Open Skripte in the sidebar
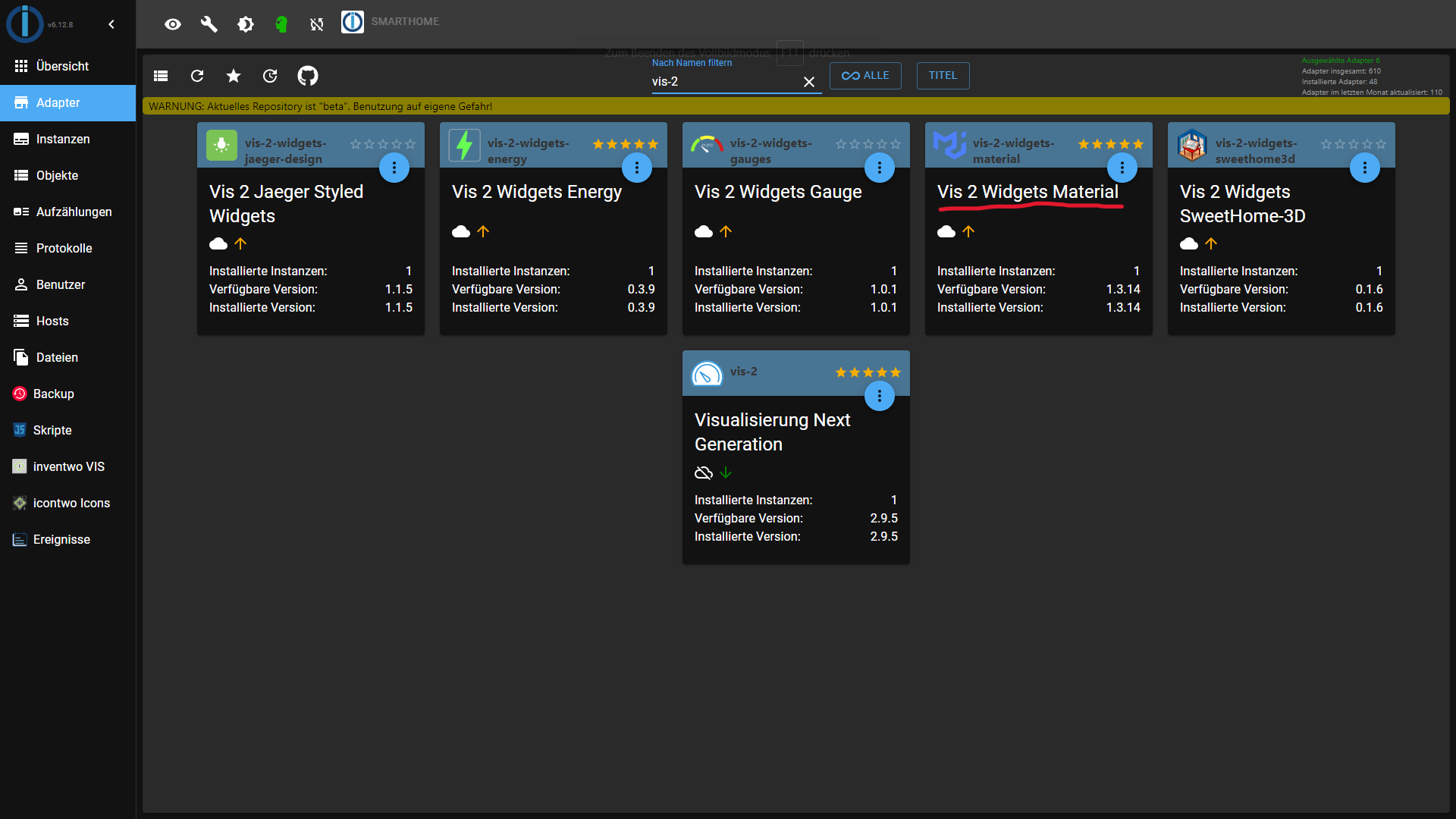 pyautogui.click(x=68, y=431)
